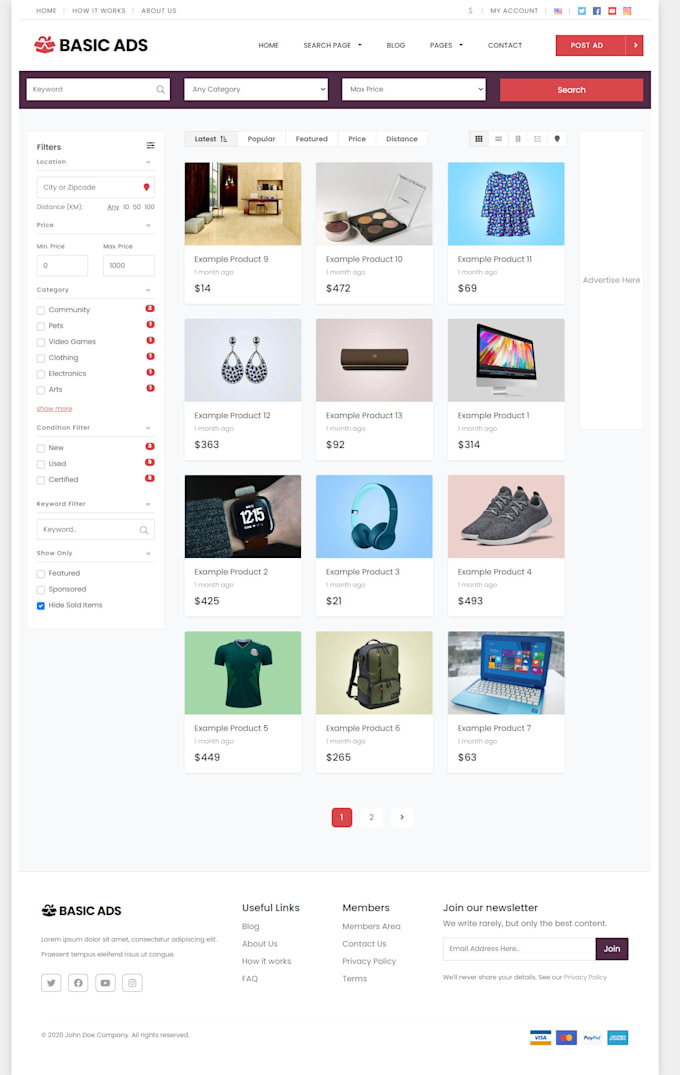Check the Sponsored checkbox
Screen dimensions: 680x1075
click(x=40, y=590)
